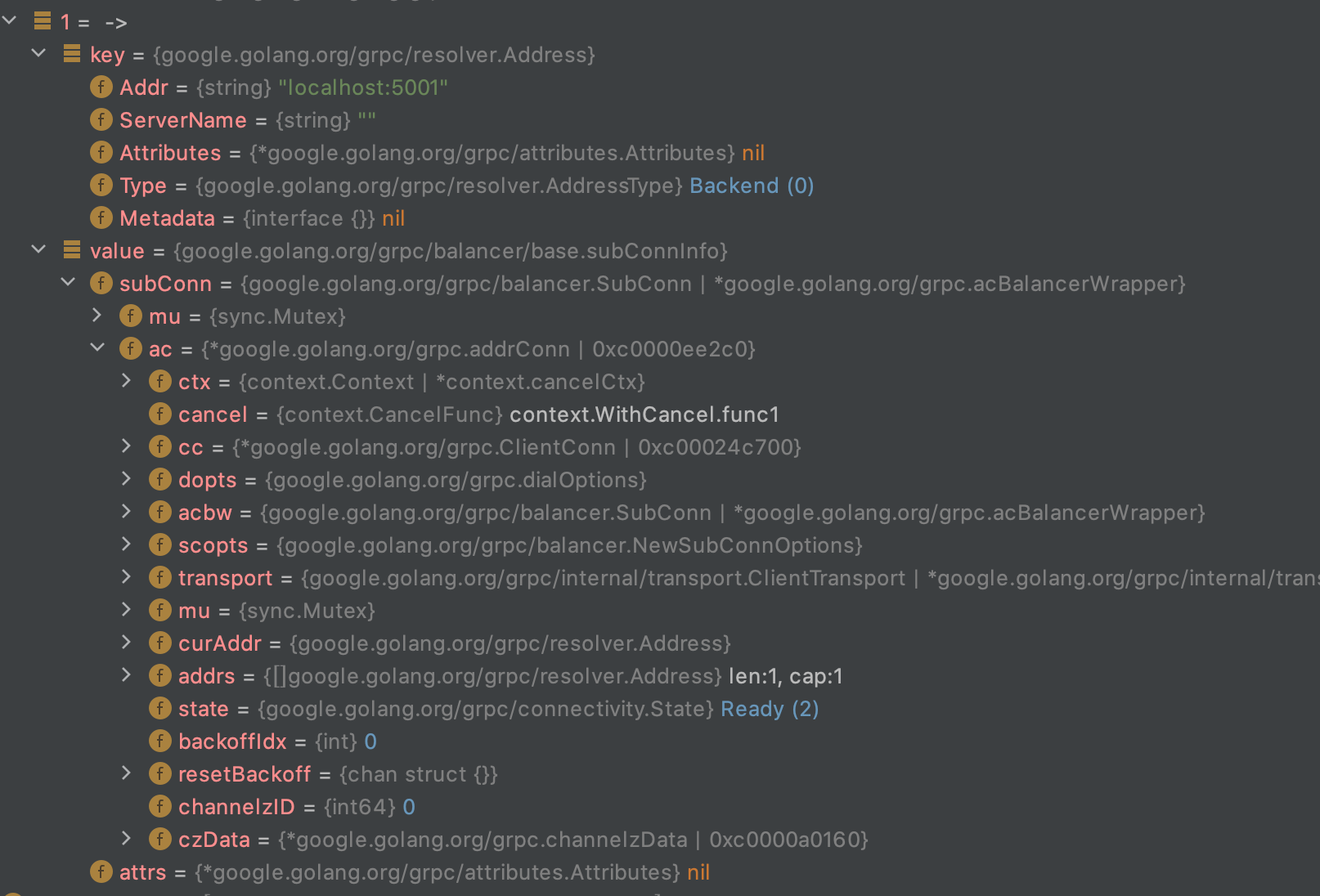Collapse the value node
The image size is (1320, 896).
click(x=38, y=249)
